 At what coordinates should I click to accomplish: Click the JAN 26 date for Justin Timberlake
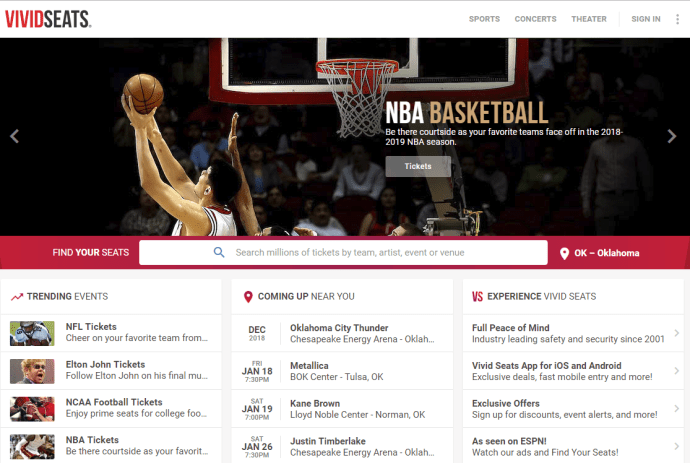point(257,447)
